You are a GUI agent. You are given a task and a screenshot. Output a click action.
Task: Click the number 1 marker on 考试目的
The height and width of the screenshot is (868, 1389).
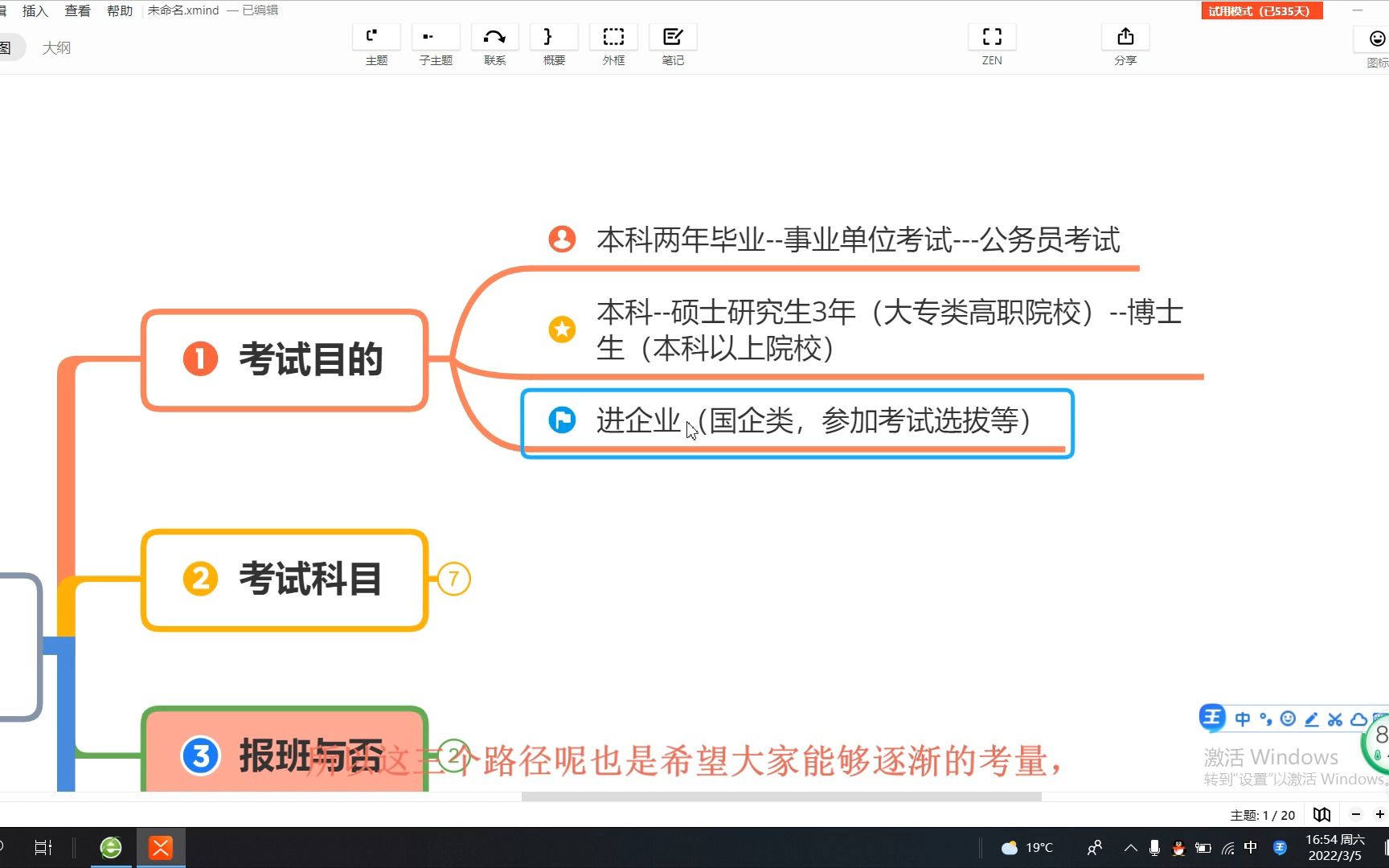point(200,358)
